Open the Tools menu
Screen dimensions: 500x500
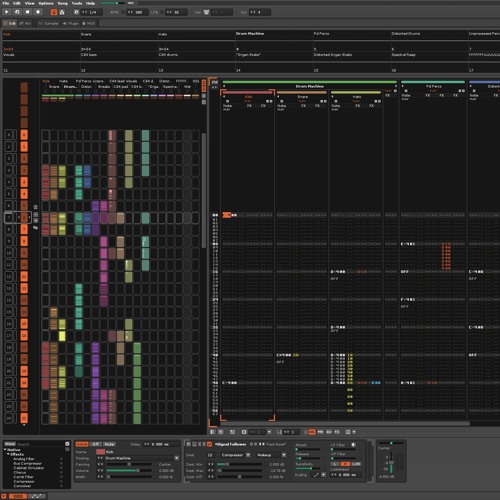tap(77, 3)
